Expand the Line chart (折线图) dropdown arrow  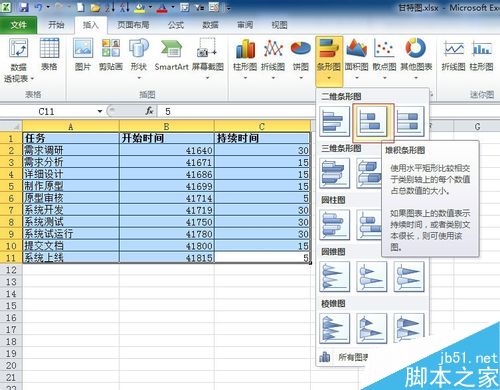coord(273,78)
